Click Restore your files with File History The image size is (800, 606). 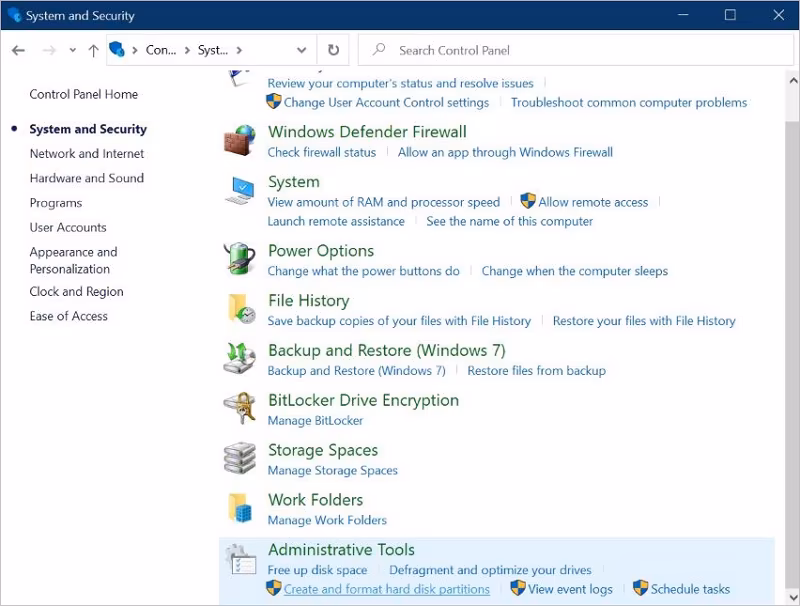point(644,321)
